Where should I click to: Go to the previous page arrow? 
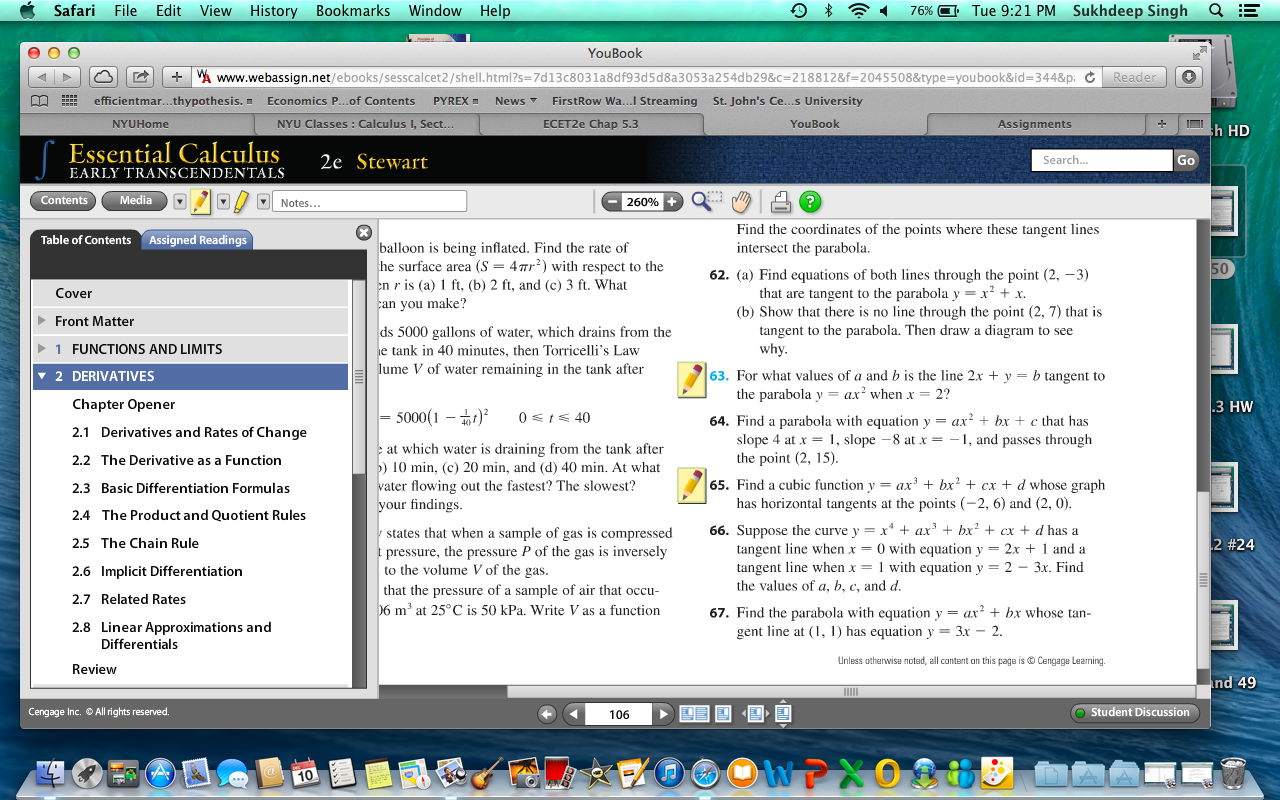[573, 714]
